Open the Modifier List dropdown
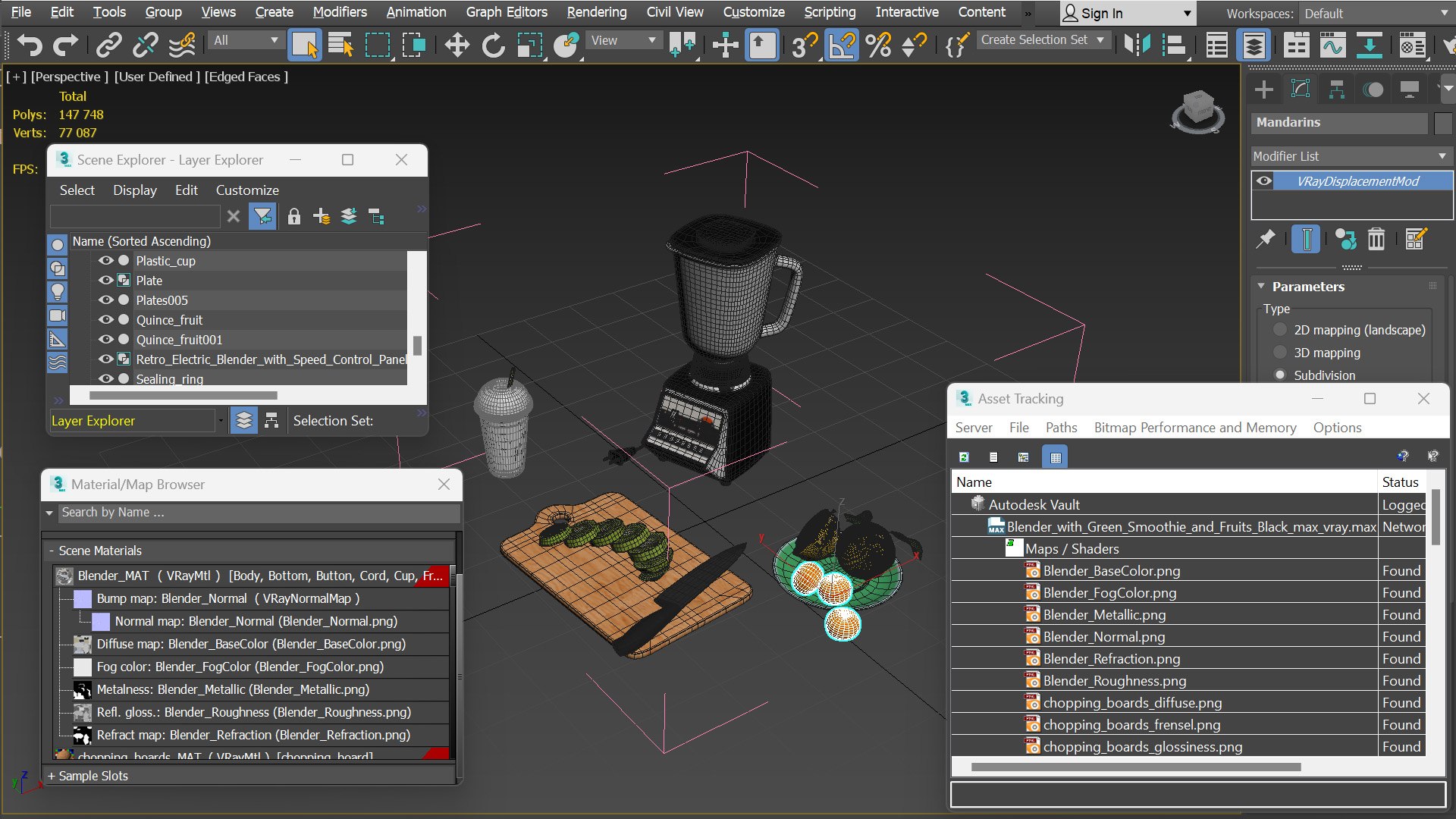 (x=1351, y=156)
